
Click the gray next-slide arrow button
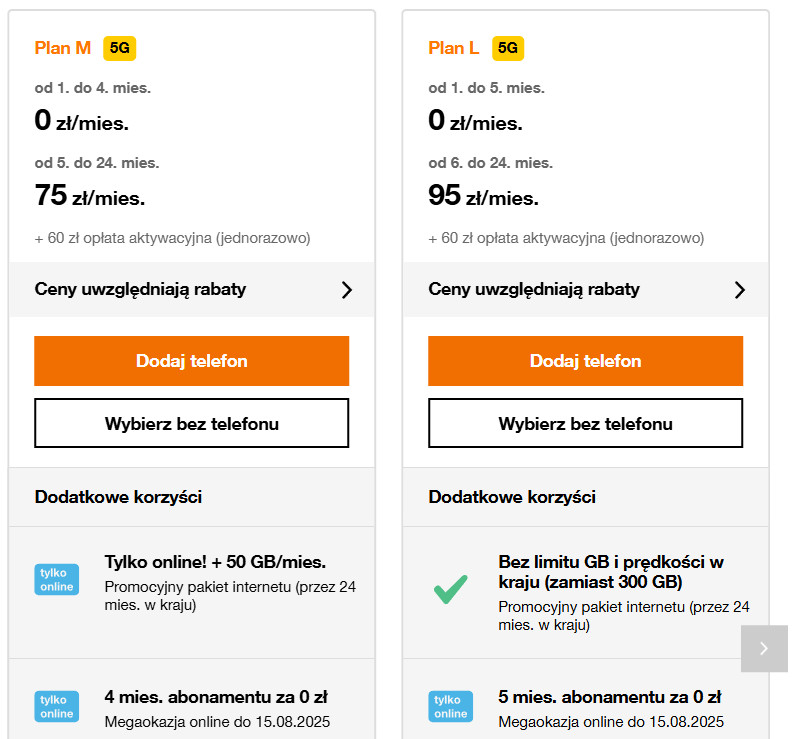coord(764,648)
